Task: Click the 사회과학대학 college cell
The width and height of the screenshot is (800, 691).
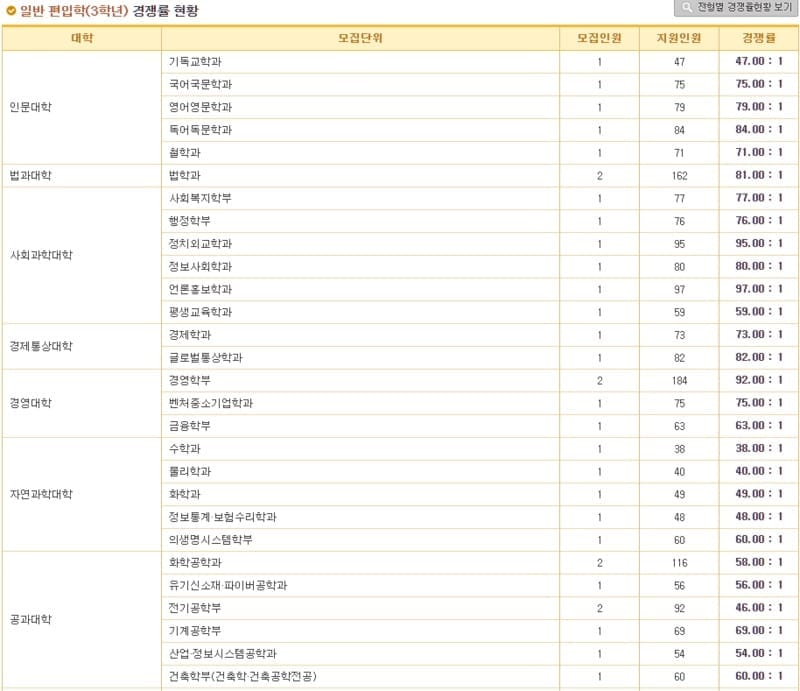Action: 82,255
